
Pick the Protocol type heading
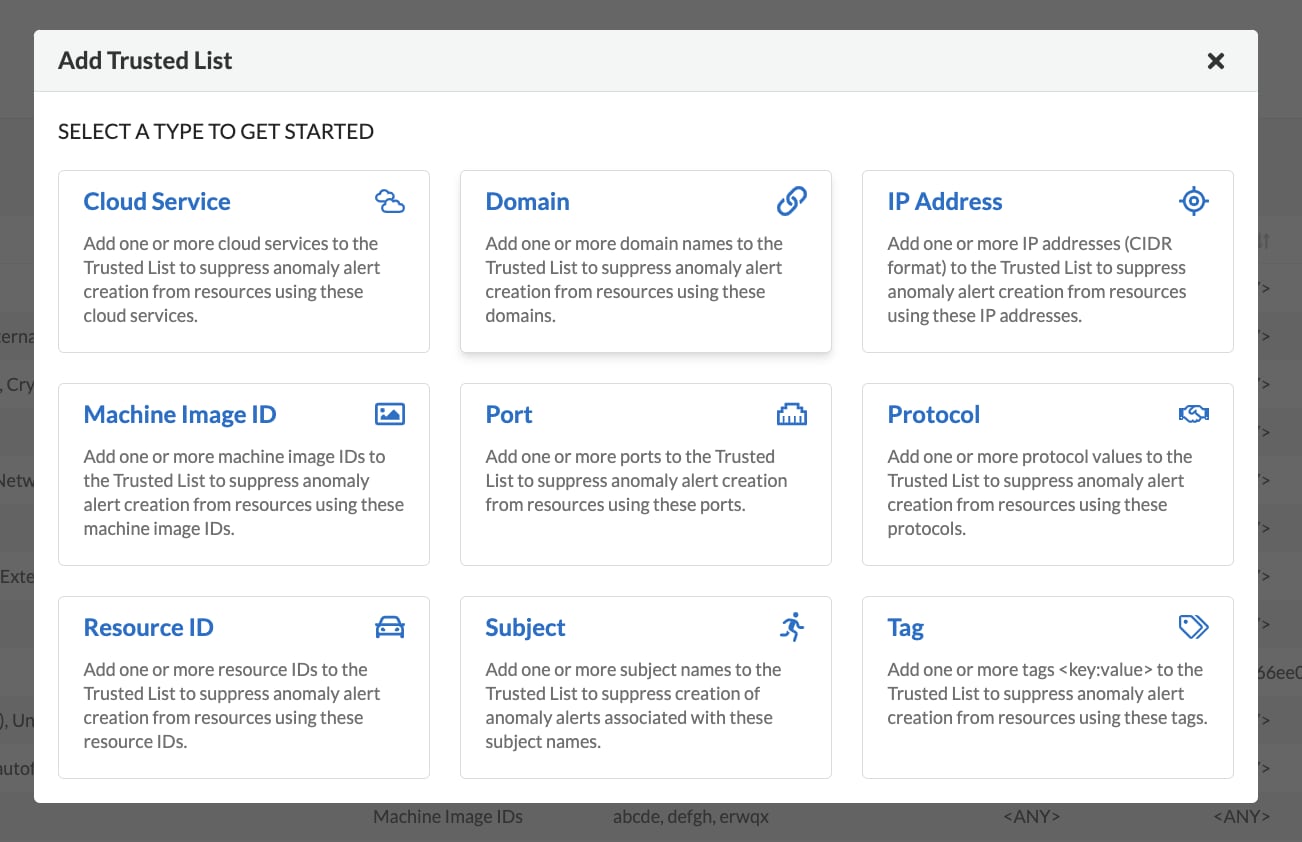(933, 414)
